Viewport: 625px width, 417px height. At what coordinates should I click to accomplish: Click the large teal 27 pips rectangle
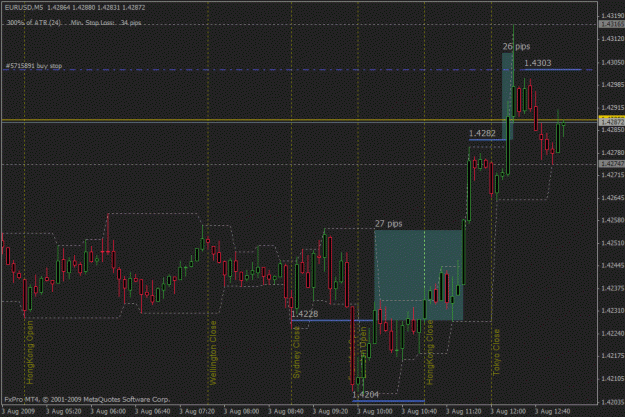click(419, 275)
